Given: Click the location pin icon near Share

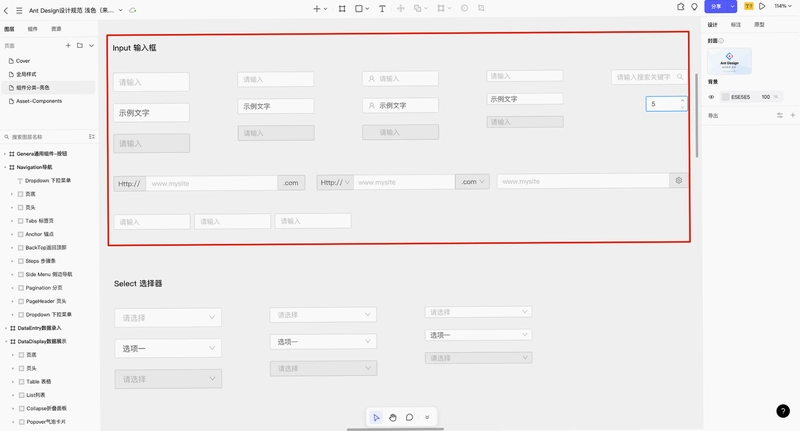Looking at the screenshot, I should click(694, 7).
